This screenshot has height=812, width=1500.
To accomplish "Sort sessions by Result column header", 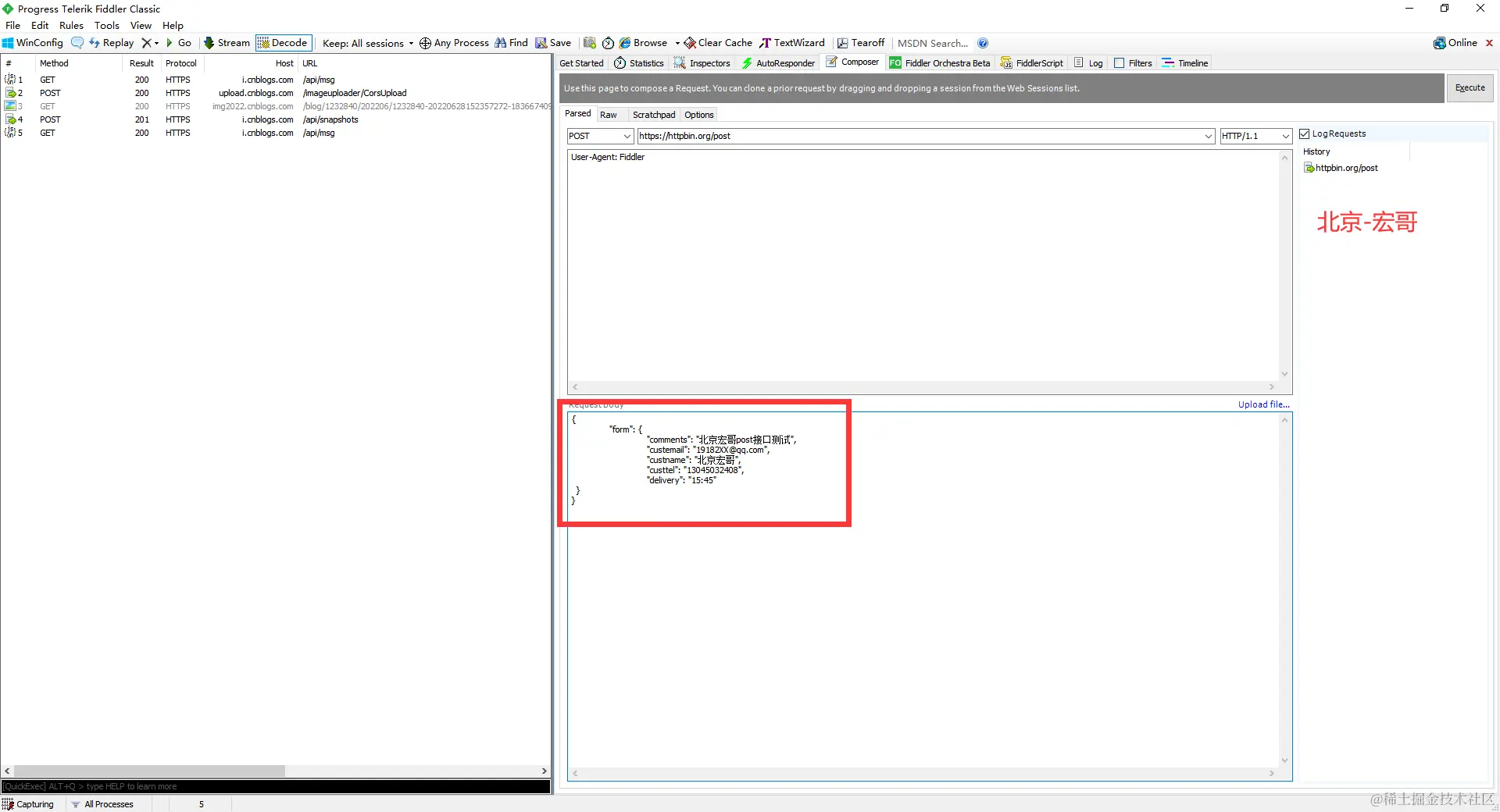I will [141, 63].
